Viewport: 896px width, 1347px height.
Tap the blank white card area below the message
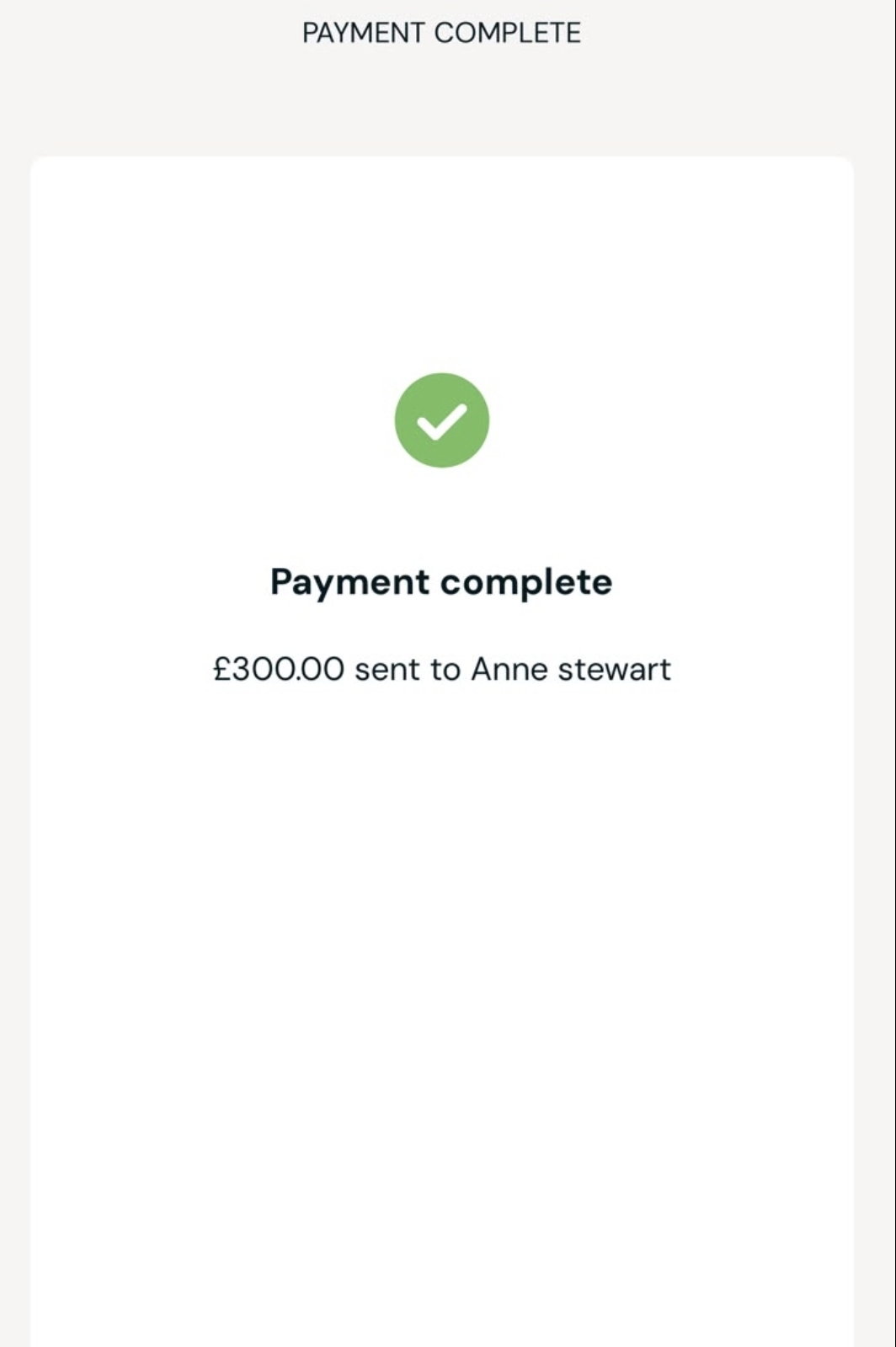[442, 1011]
